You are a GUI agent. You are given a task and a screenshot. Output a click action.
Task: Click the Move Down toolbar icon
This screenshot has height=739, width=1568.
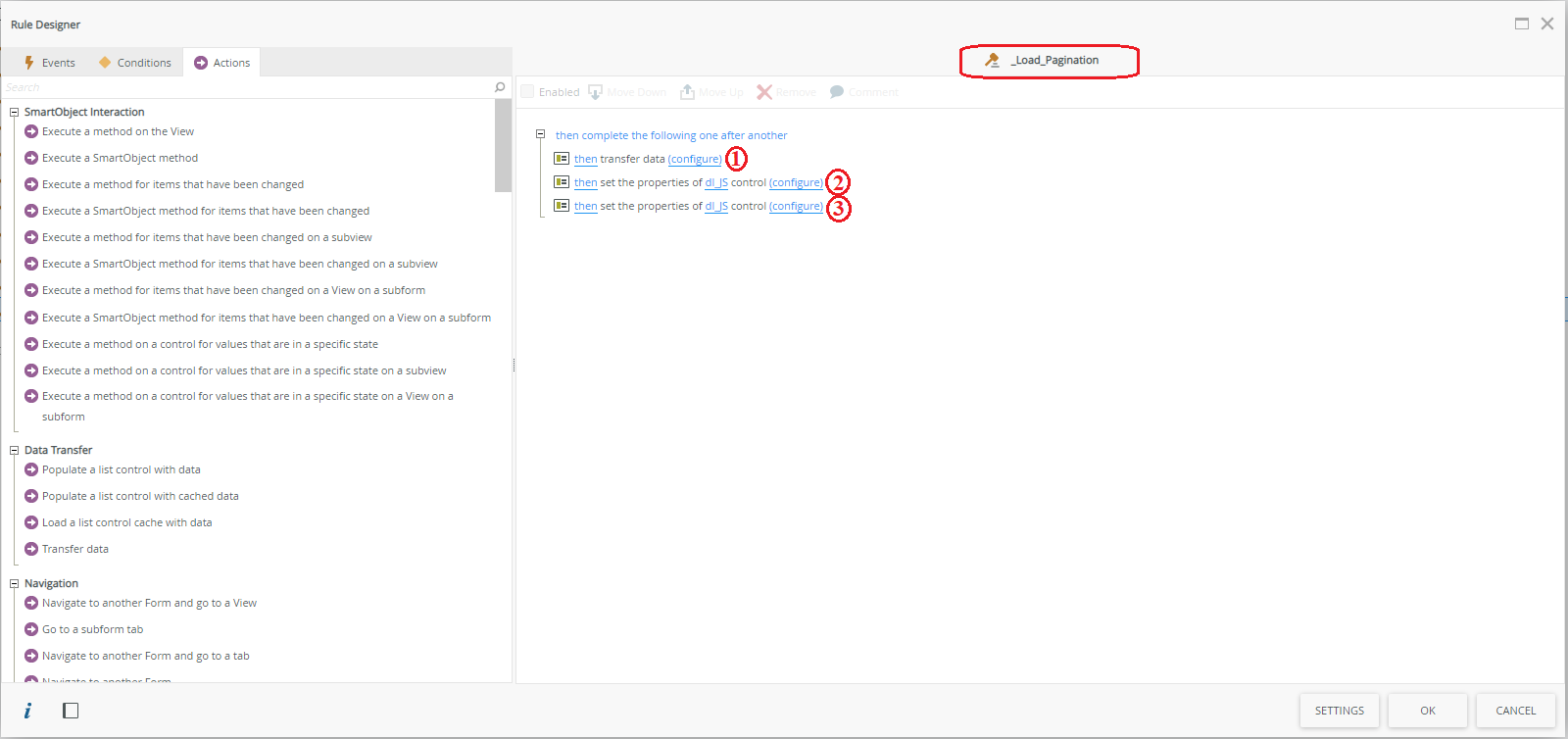coord(595,92)
